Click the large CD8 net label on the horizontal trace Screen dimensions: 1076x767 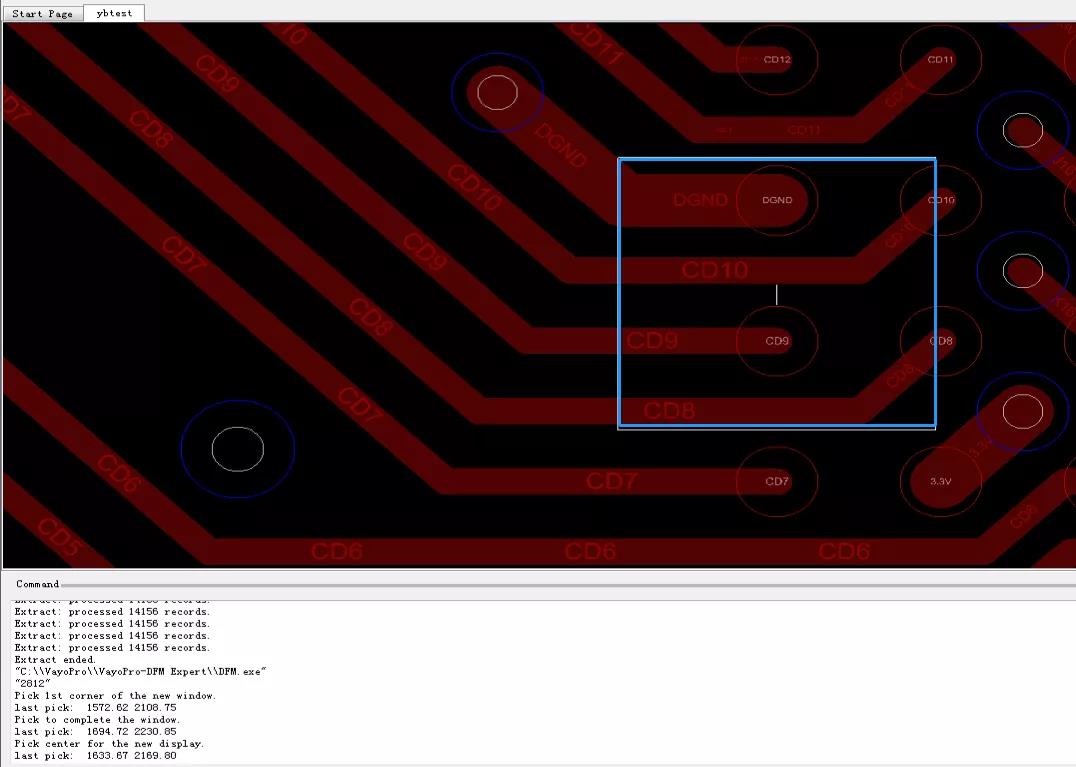click(669, 411)
